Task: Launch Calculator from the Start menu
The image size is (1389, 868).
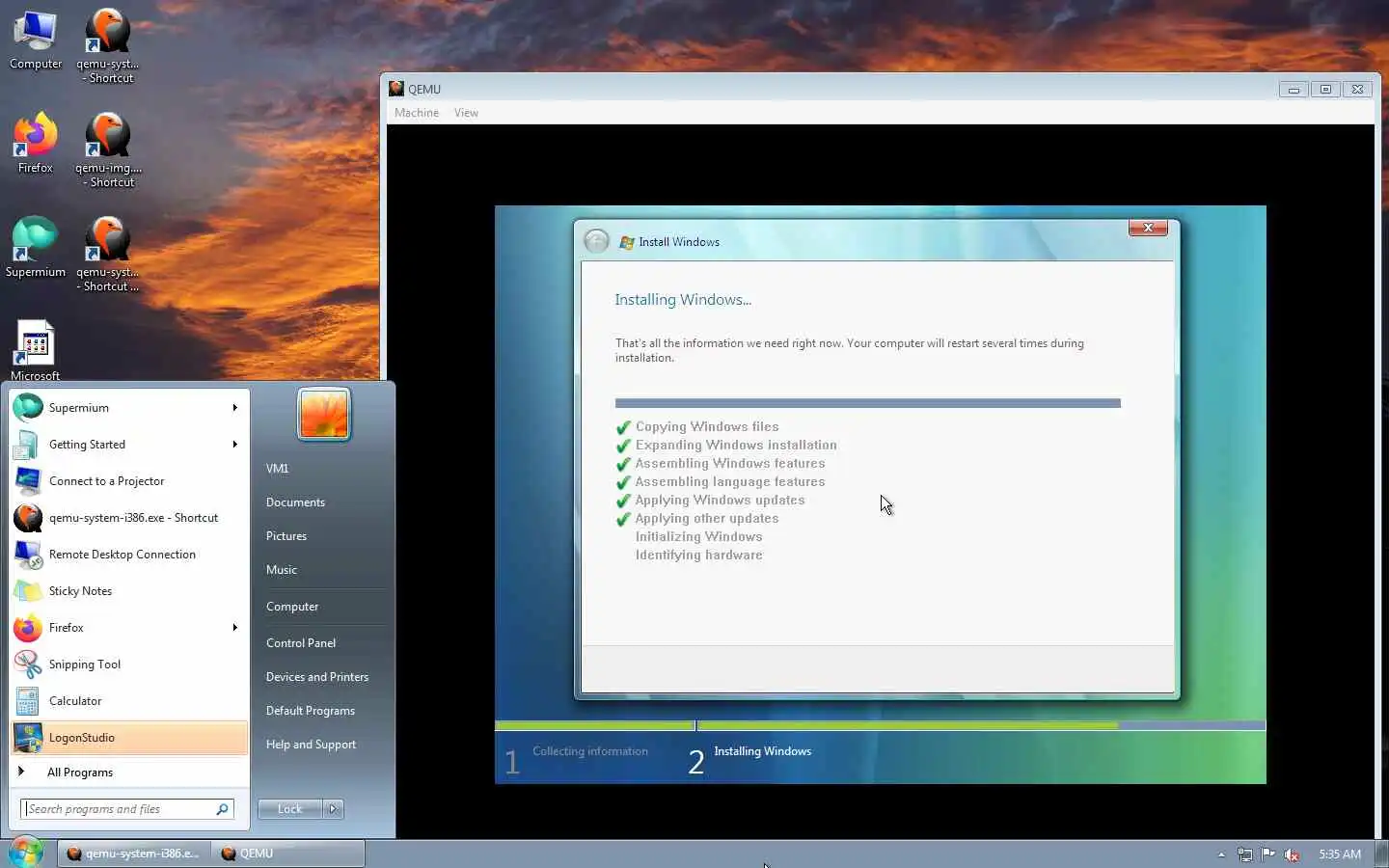Action: coord(129,701)
